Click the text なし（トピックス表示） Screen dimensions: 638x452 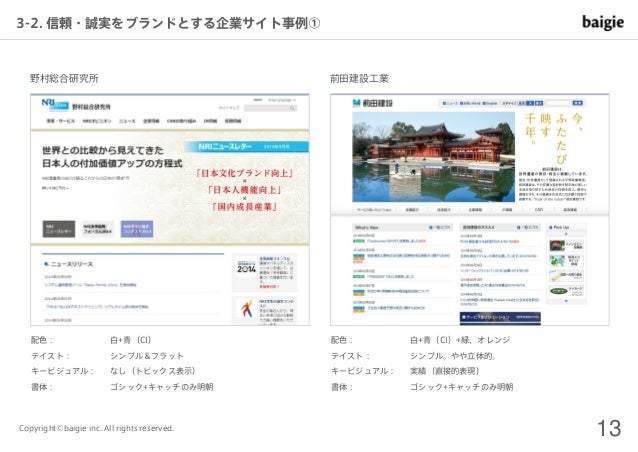[153, 371]
